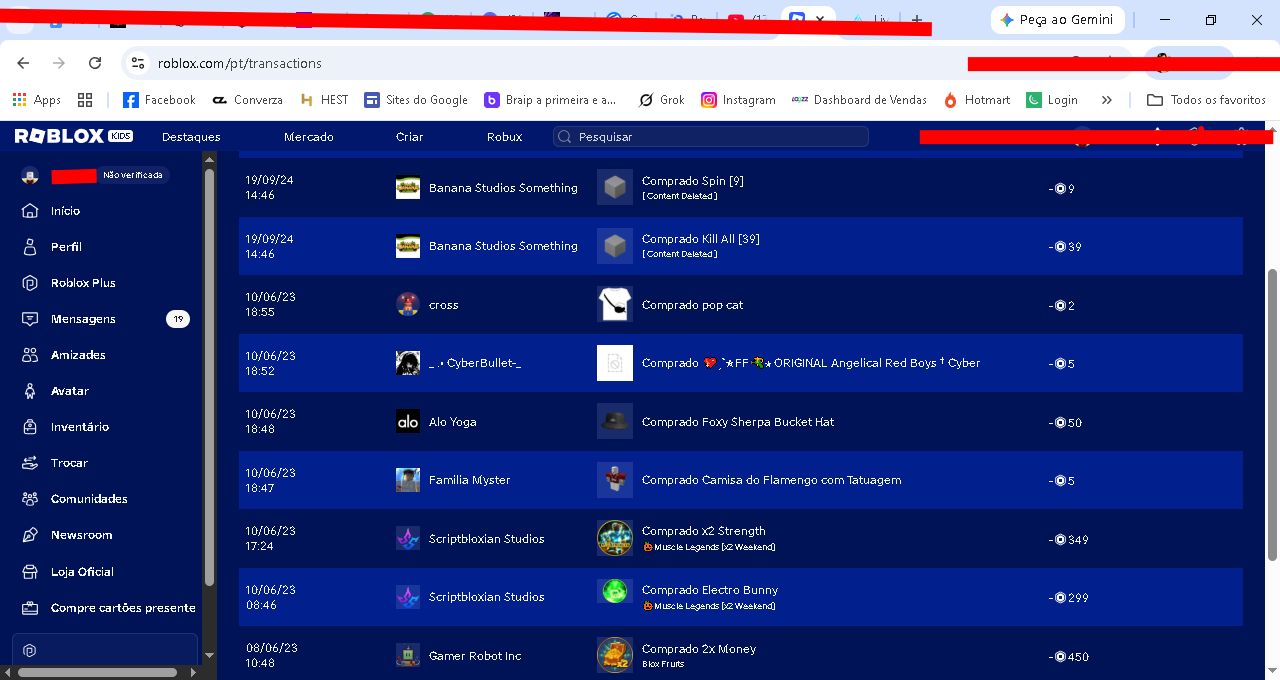Screen dimensions: 1280x680
Task: Go back with the browser back arrow
Action: 23,63
